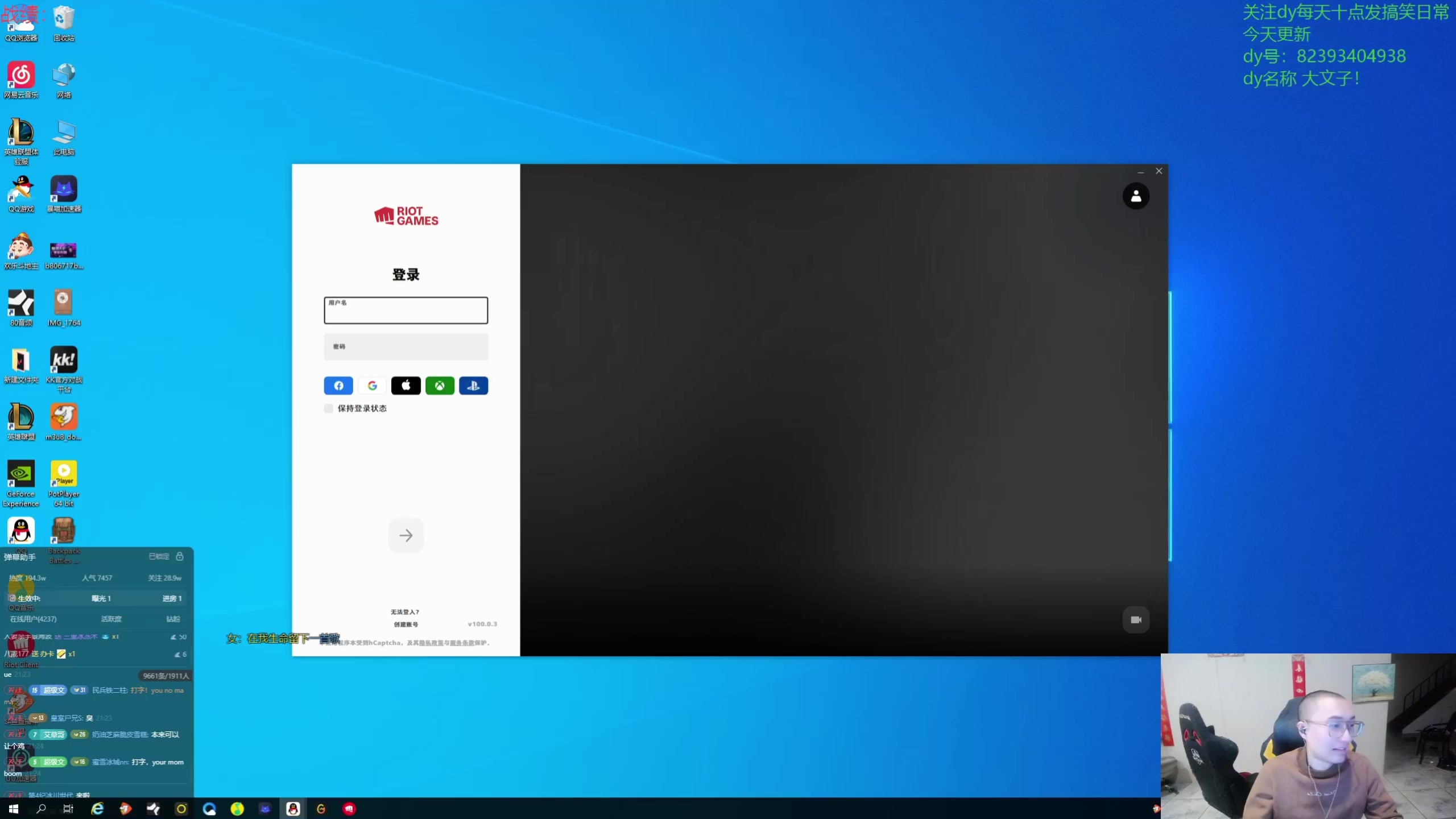Click 关注 28.9w stat in 弹幕助手

[165, 578]
